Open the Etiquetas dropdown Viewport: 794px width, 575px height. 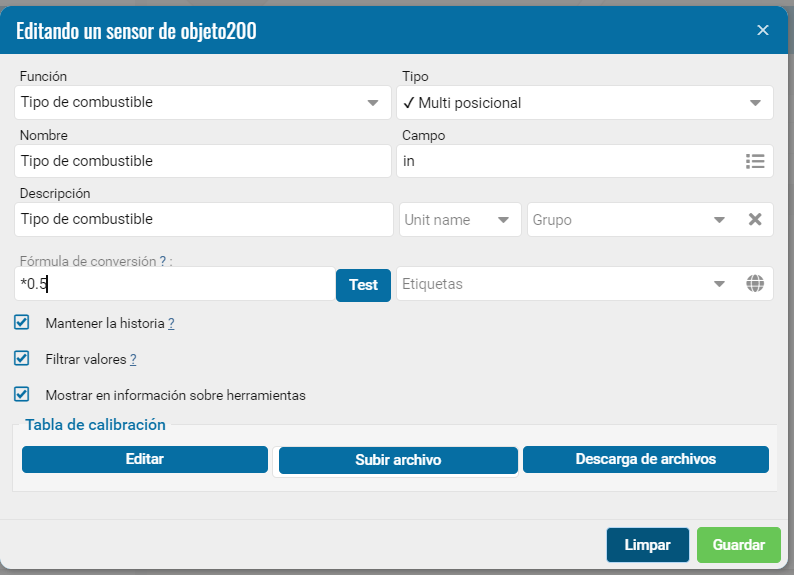(719, 283)
